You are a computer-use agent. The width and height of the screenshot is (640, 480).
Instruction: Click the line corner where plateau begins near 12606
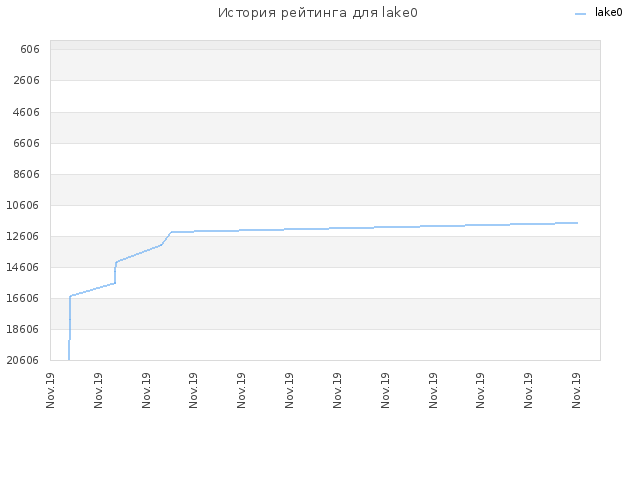coord(171,232)
